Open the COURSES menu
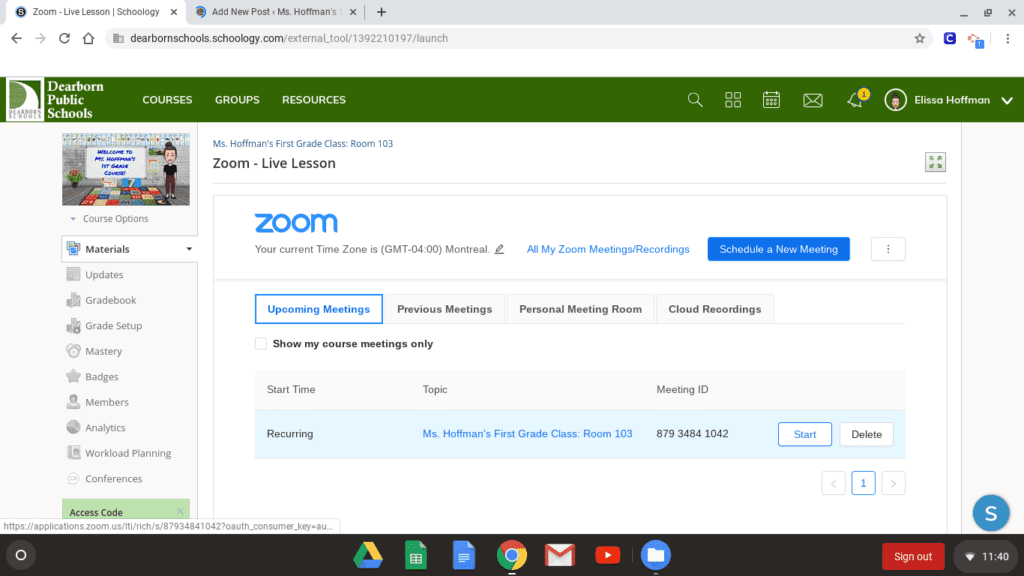 (167, 100)
